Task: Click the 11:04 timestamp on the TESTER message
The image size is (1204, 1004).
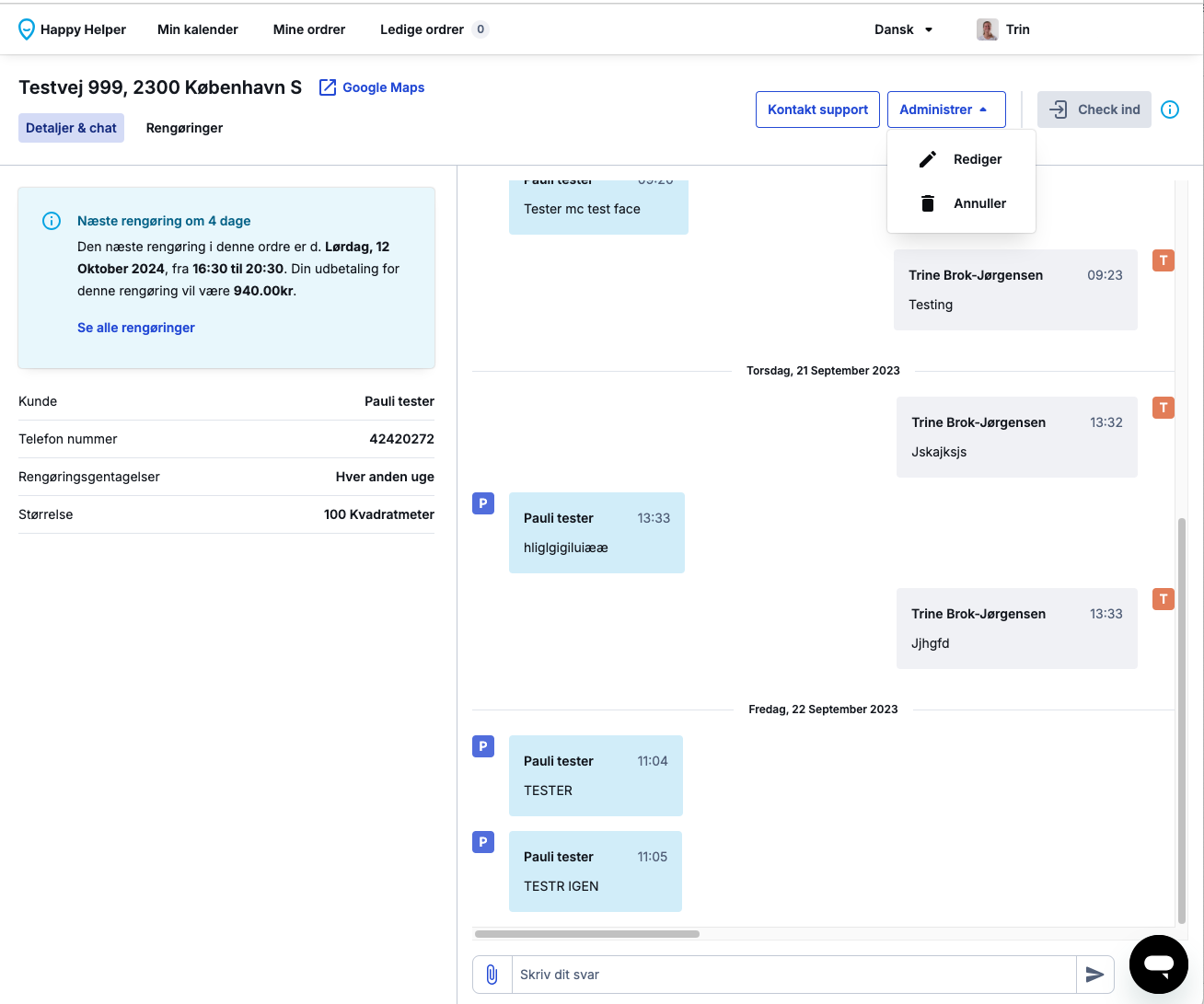Action: [x=653, y=761]
